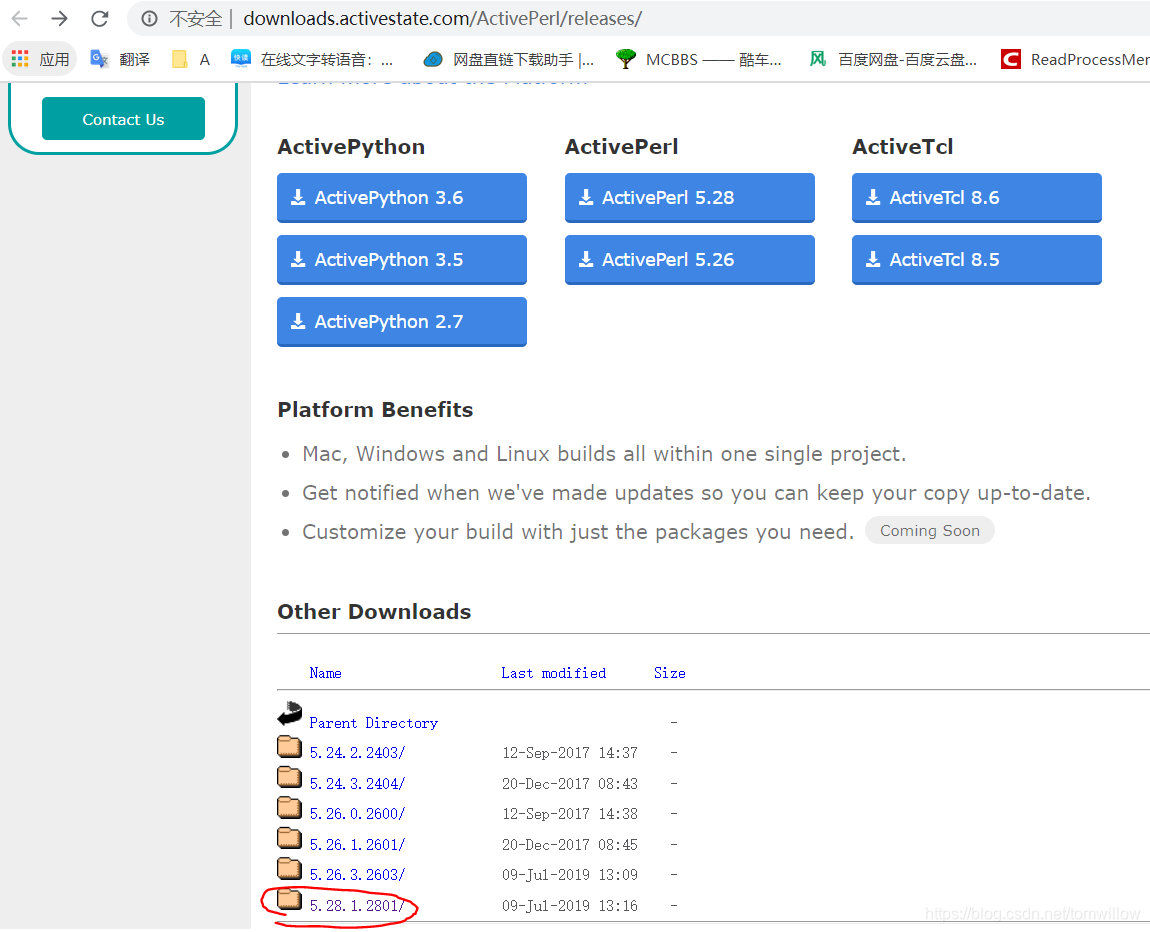Open the 在线文字转语音 bookmark
Screen dimensions: 1150x932
tap(312, 59)
